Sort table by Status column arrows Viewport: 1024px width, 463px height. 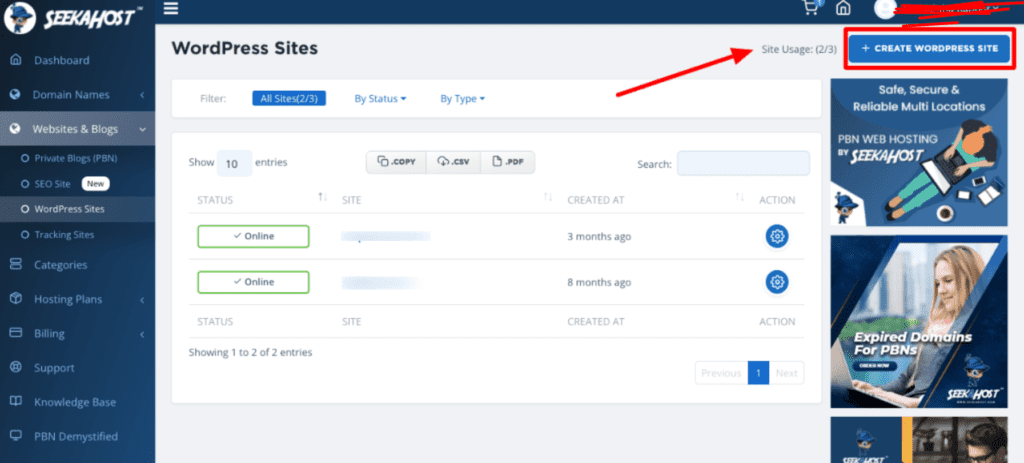[322, 199]
